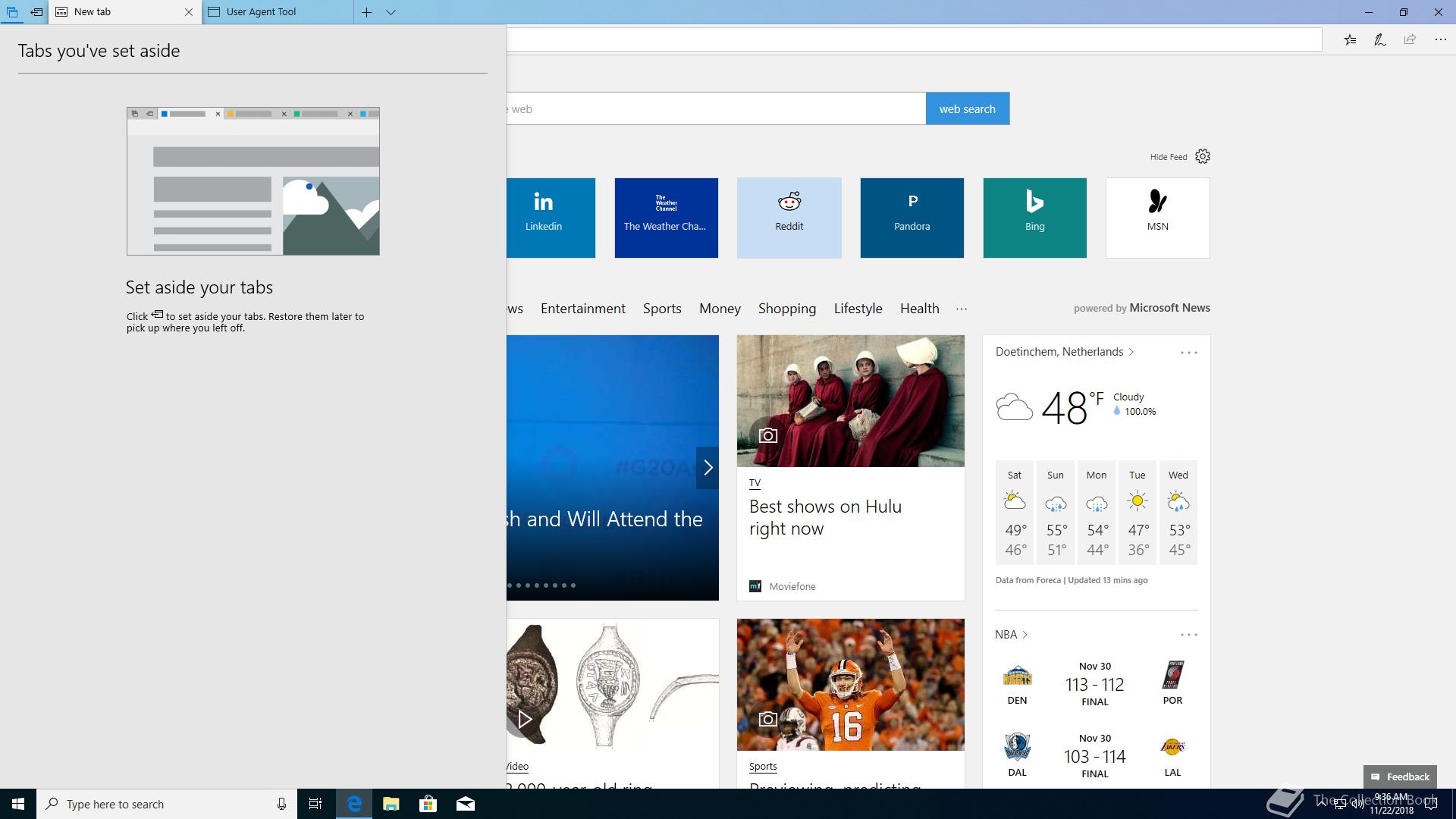
Task: Select the Entertainment news category
Action: pyautogui.click(x=582, y=309)
